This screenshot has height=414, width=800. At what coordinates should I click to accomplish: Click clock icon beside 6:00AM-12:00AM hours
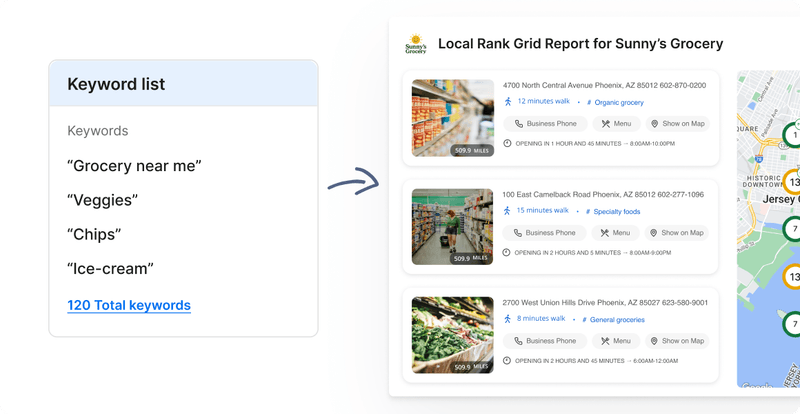[507, 360]
